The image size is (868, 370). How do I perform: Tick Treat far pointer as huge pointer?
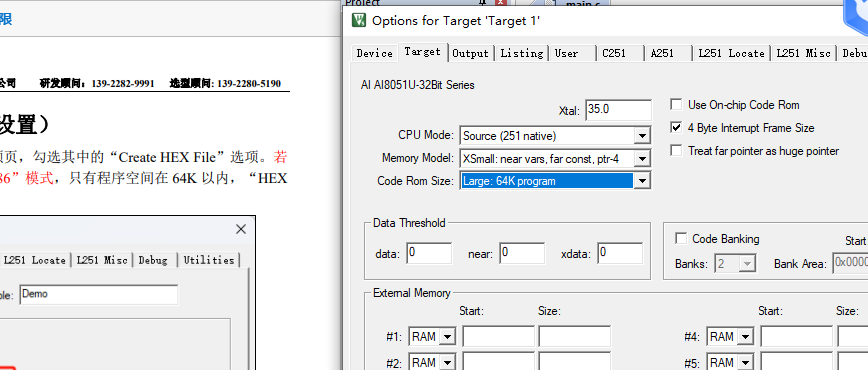coord(676,151)
